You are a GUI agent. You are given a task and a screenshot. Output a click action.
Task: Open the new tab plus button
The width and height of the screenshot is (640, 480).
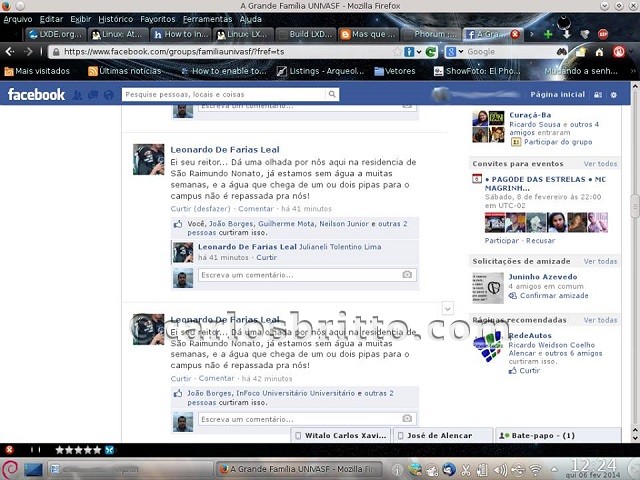click(x=547, y=34)
